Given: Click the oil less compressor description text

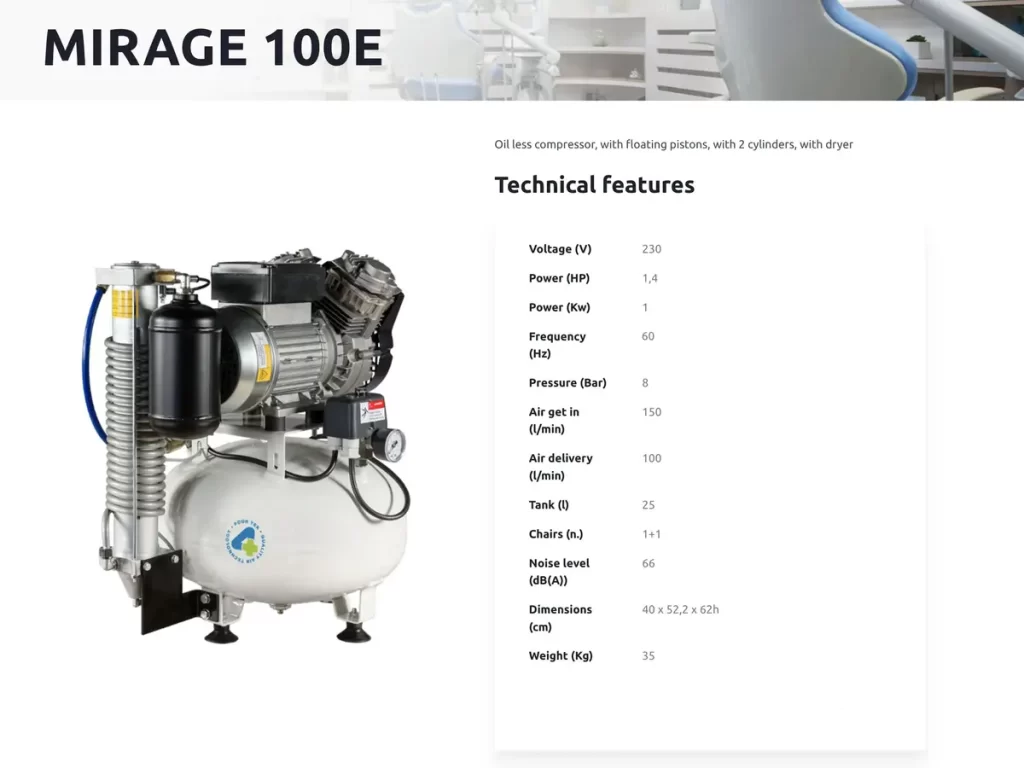Looking at the screenshot, I should point(673,144).
